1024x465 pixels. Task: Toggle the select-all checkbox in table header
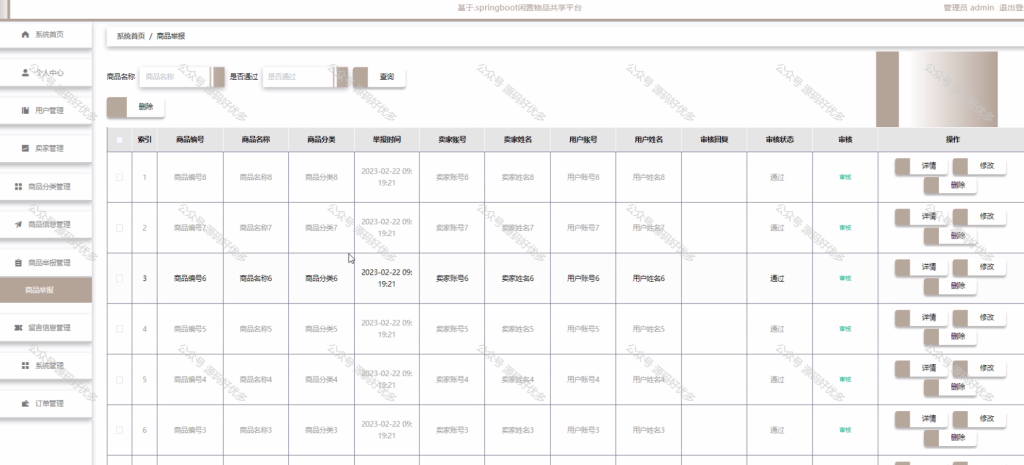click(x=119, y=139)
